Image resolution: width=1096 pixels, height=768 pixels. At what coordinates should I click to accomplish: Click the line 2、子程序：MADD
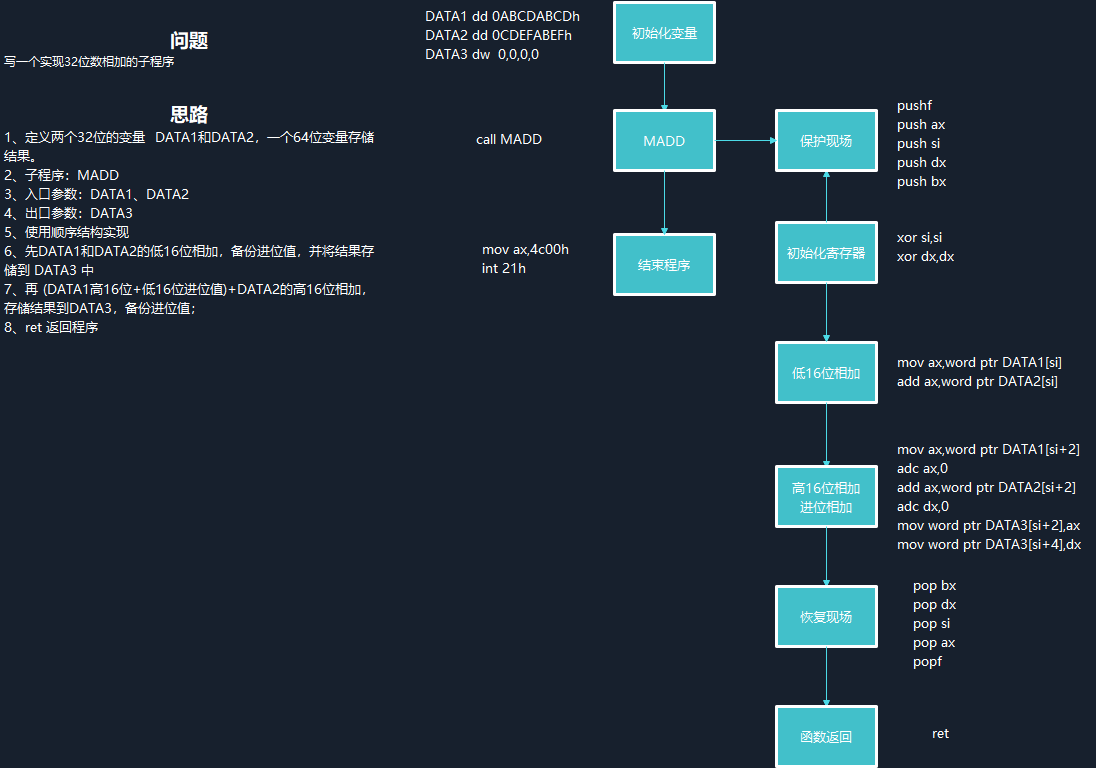coord(62,175)
